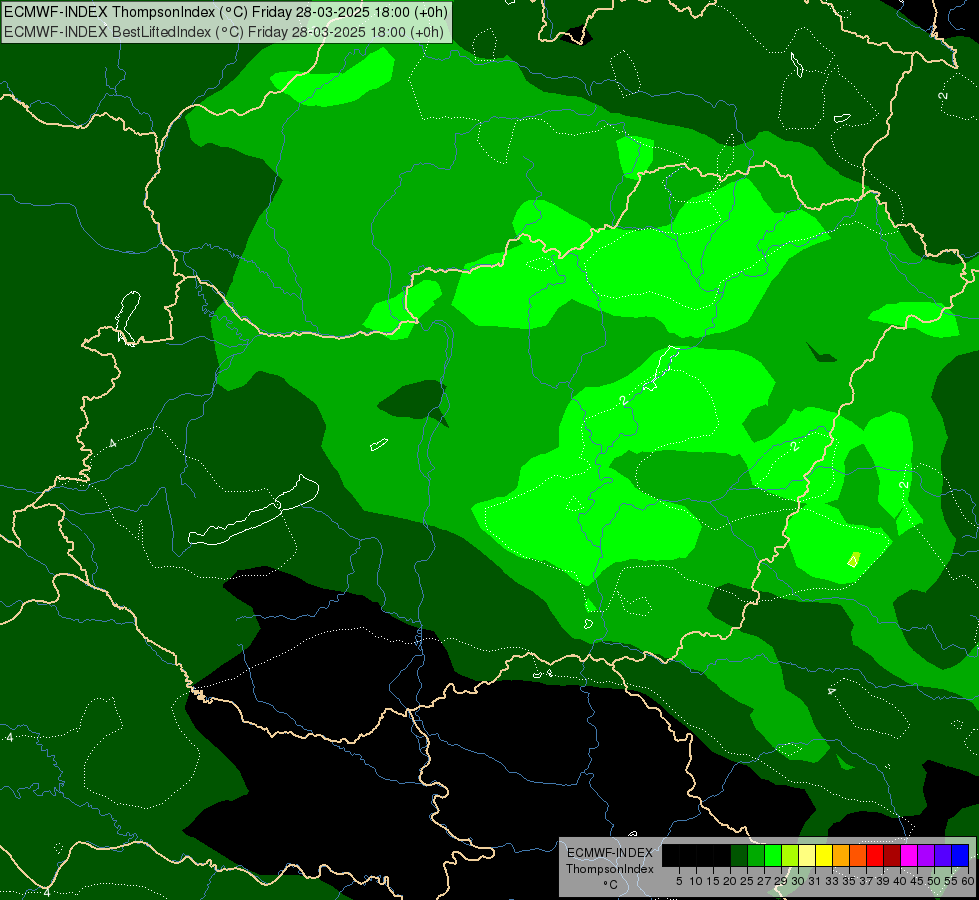979x900 pixels.
Task: Click the legend's "ECMWF-INDEX" label
Action: (x=610, y=853)
